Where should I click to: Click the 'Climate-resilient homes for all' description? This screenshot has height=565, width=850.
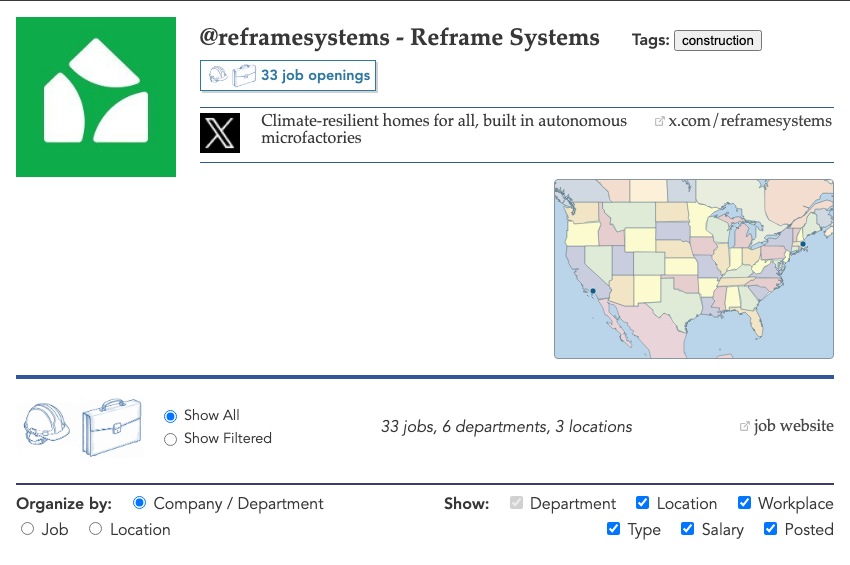(443, 129)
